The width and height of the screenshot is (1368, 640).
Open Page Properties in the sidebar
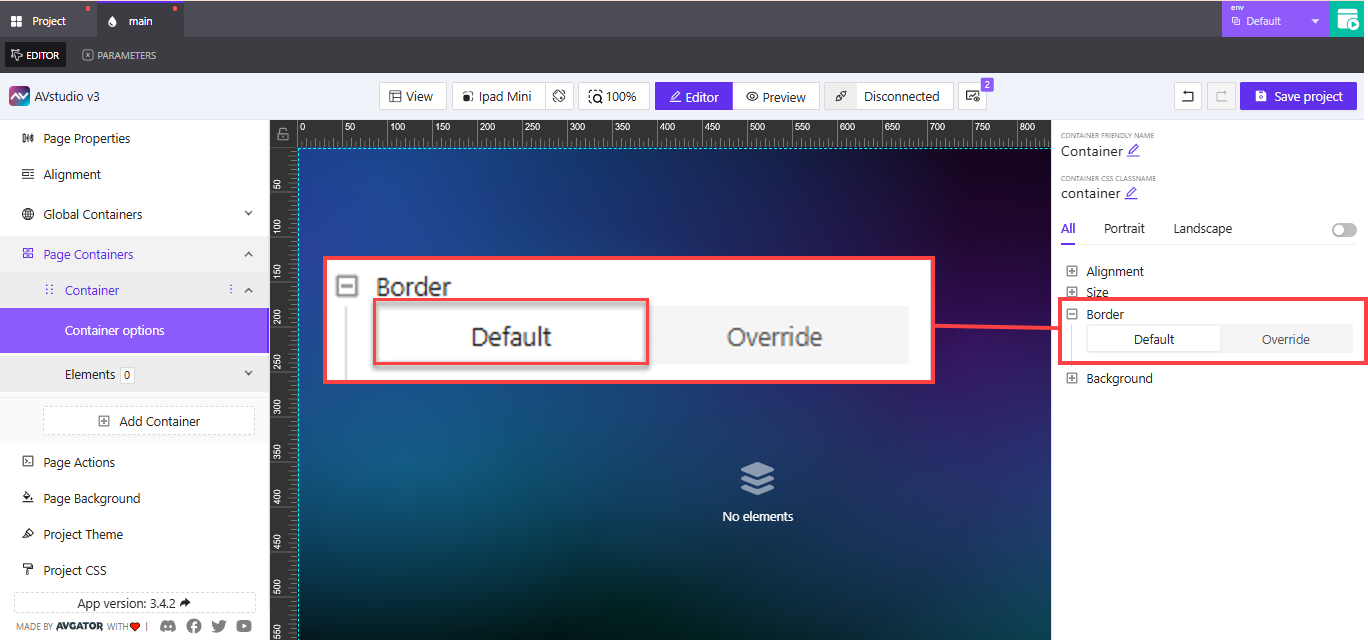click(85, 138)
